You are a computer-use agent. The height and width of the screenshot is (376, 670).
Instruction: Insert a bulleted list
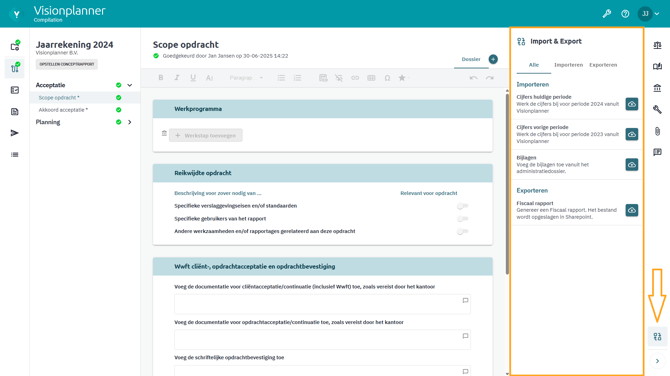(x=281, y=78)
